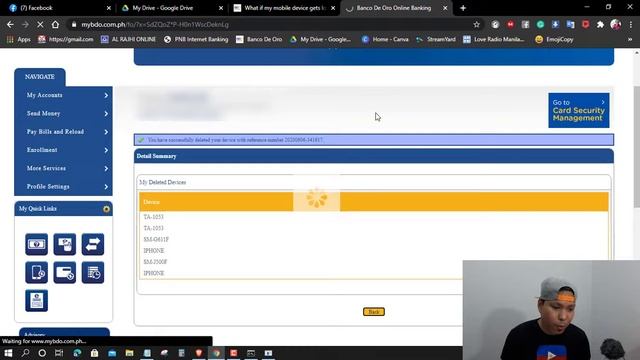This screenshot has height=360, width=640.
Task: Go to Card Security Management
Action: [578, 110]
